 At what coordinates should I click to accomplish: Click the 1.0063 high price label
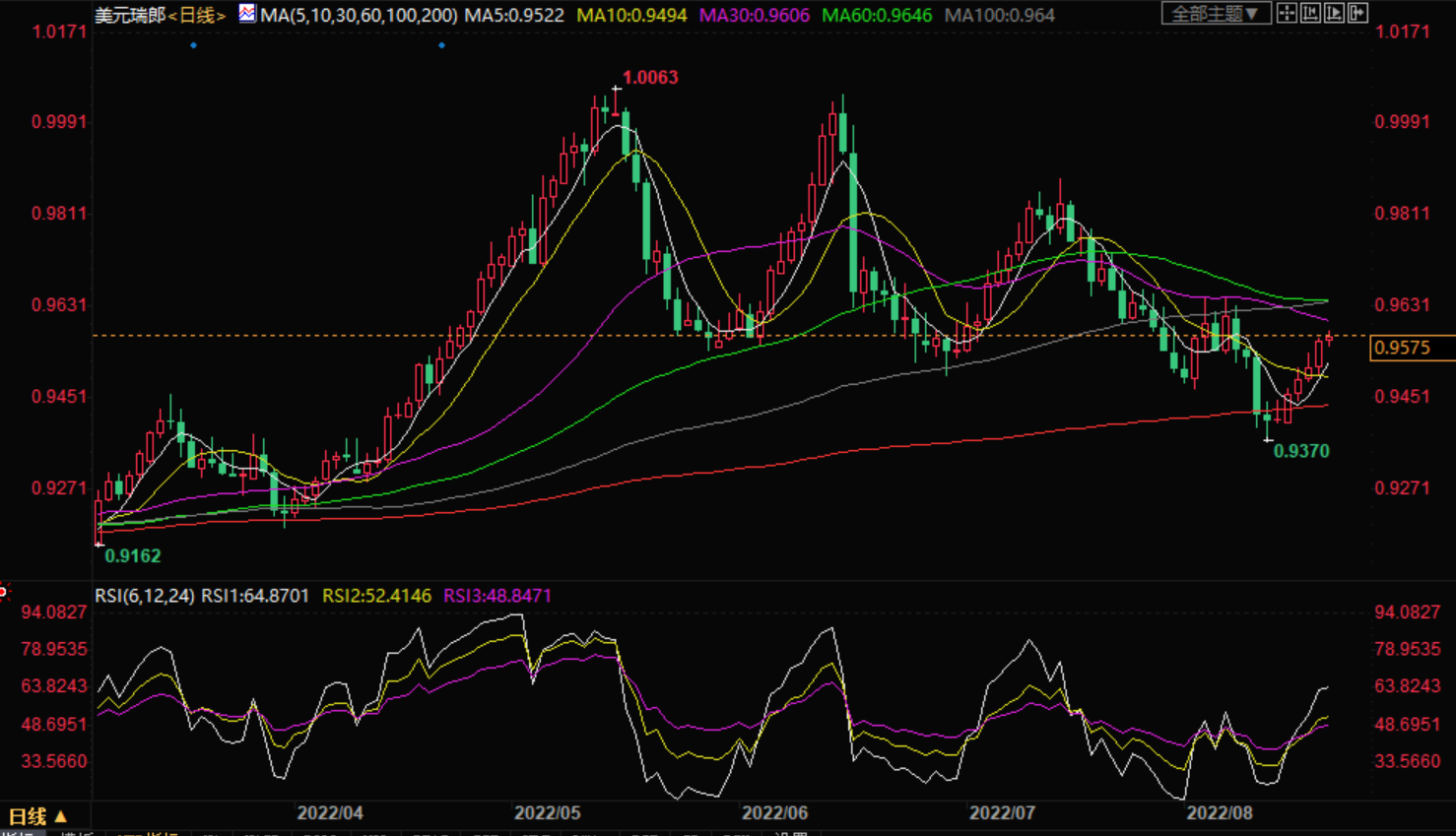tap(650, 78)
